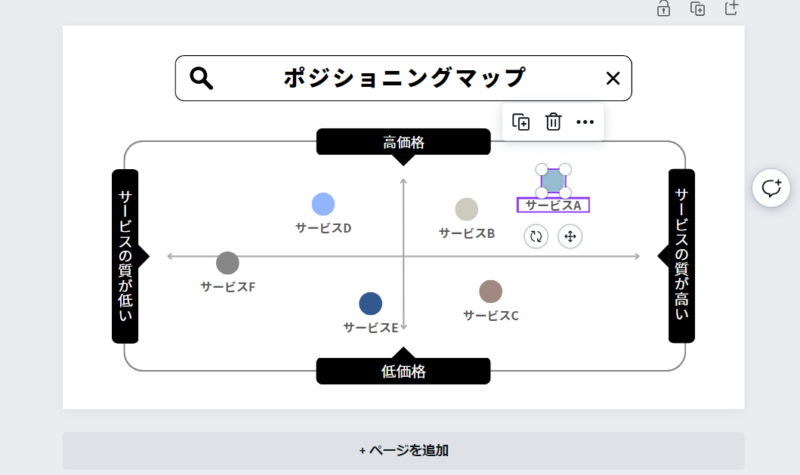The height and width of the screenshot is (475, 800).
Task: Click the X icon in title box
Action: click(x=613, y=78)
